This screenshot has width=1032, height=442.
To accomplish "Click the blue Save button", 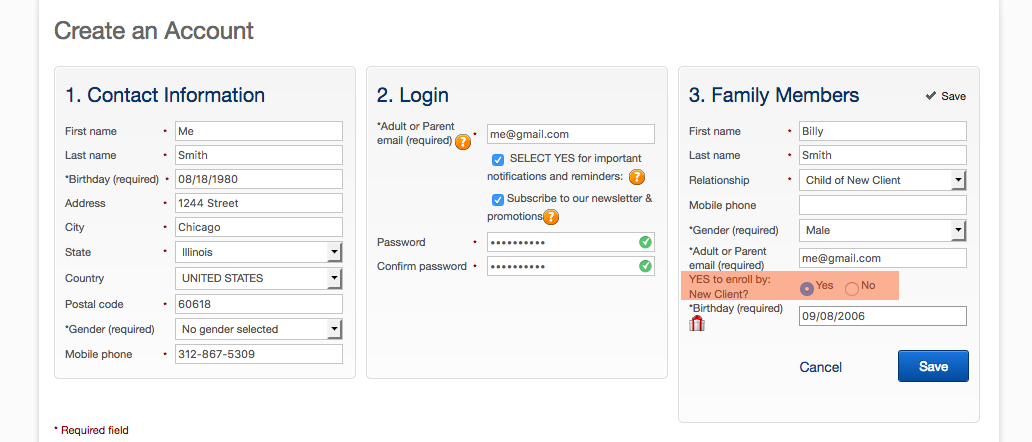I will click(933, 366).
